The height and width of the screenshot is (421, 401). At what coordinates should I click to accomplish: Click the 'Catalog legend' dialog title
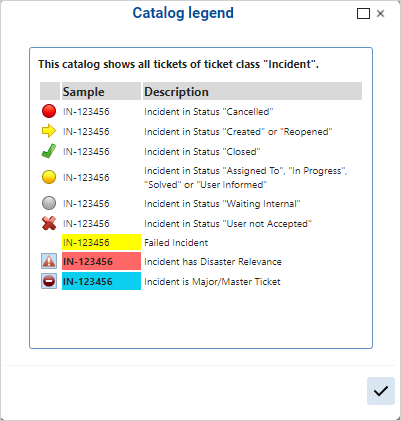click(x=183, y=13)
